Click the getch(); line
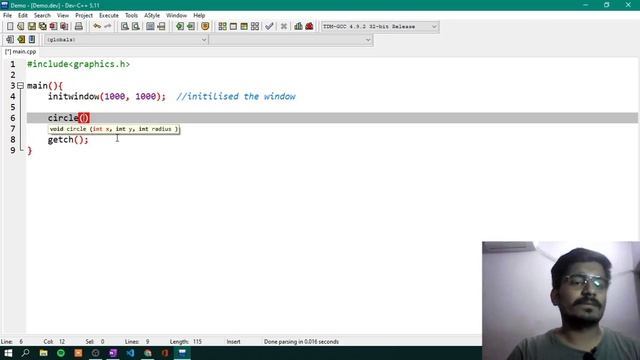The width and height of the screenshot is (640, 360). pos(68,140)
